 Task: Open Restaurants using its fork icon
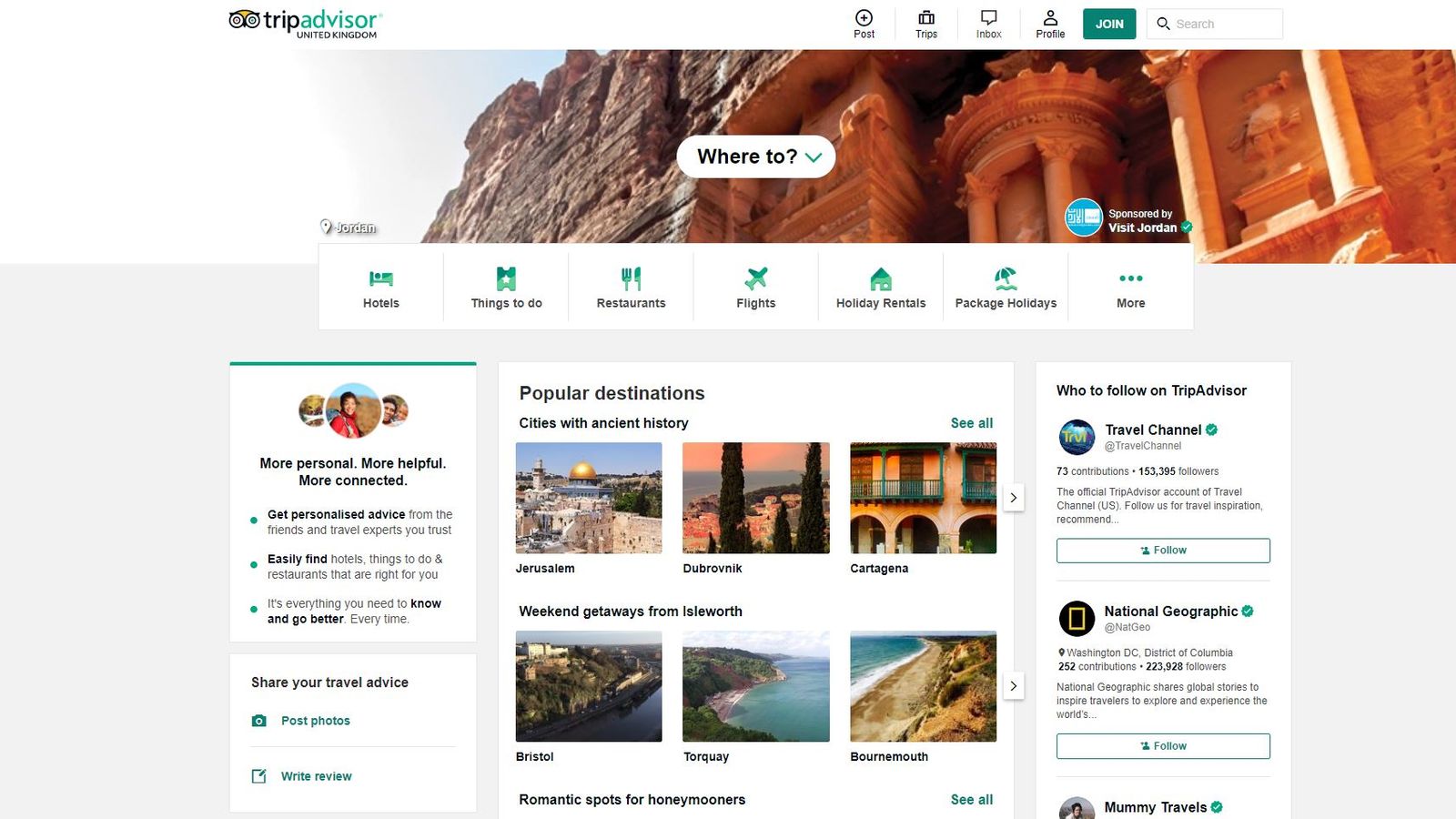(631, 286)
